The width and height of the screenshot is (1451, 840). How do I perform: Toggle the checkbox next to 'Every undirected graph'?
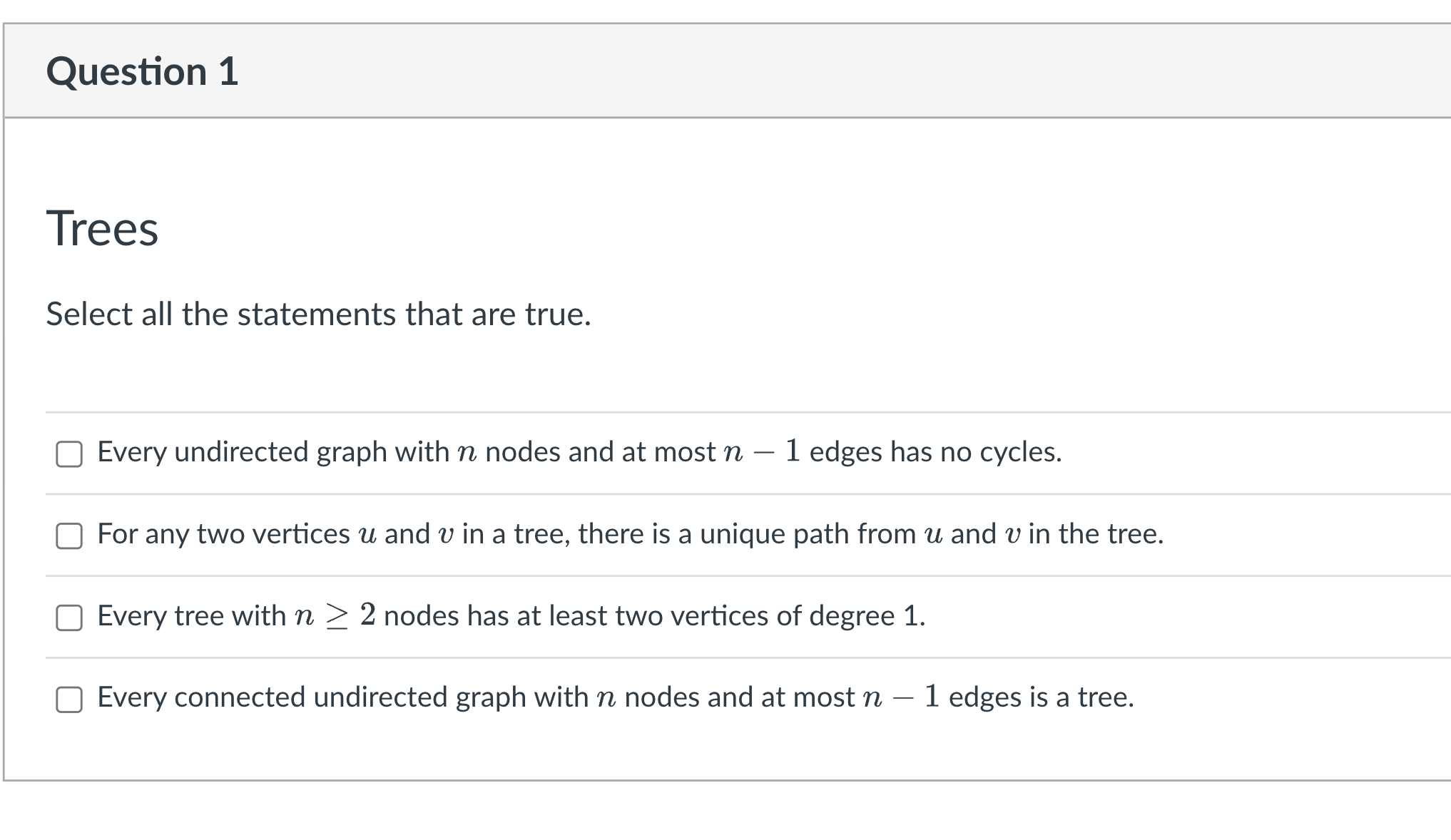(x=69, y=454)
